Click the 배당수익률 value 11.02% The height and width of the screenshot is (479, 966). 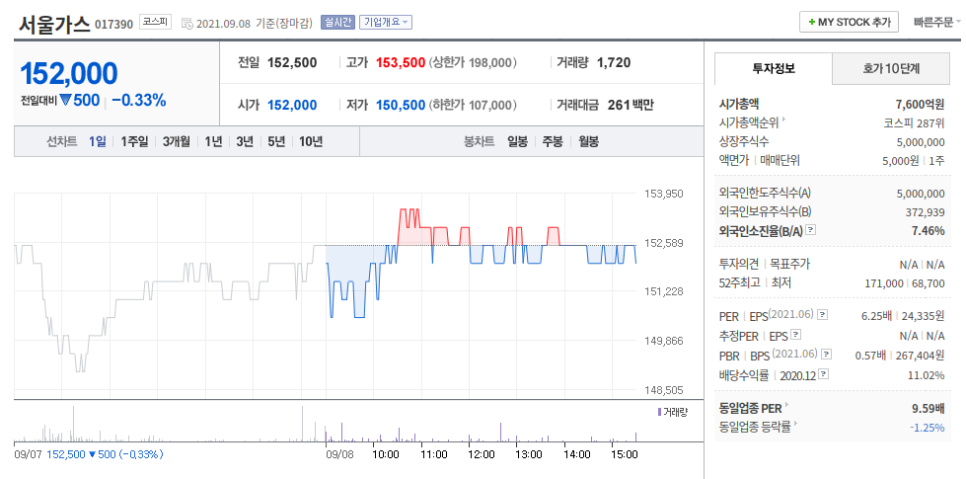927,375
